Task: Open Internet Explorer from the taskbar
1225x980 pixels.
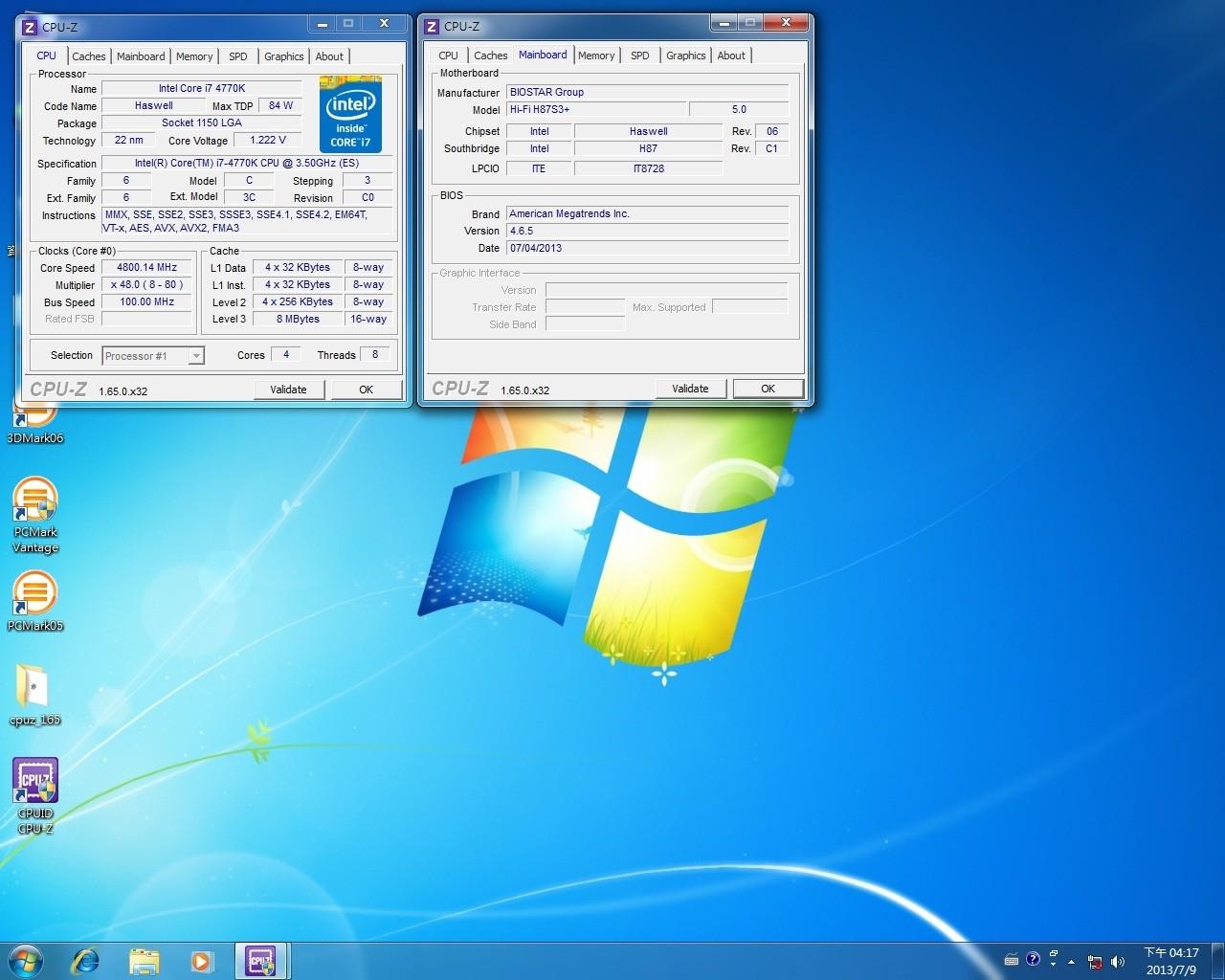Action: 85,961
